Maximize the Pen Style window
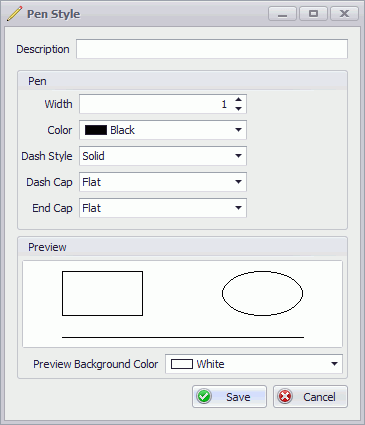This screenshot has height=425, width=365. [x=313, y=14]
